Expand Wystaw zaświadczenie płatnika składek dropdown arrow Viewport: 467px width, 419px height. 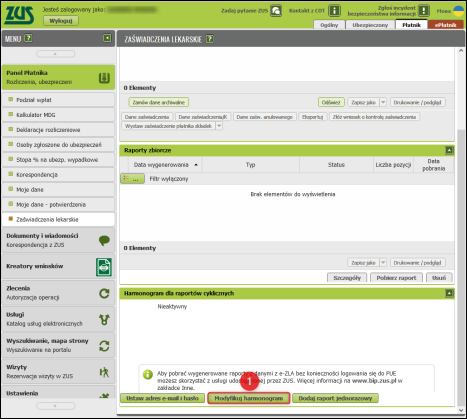tap(219, 126)
